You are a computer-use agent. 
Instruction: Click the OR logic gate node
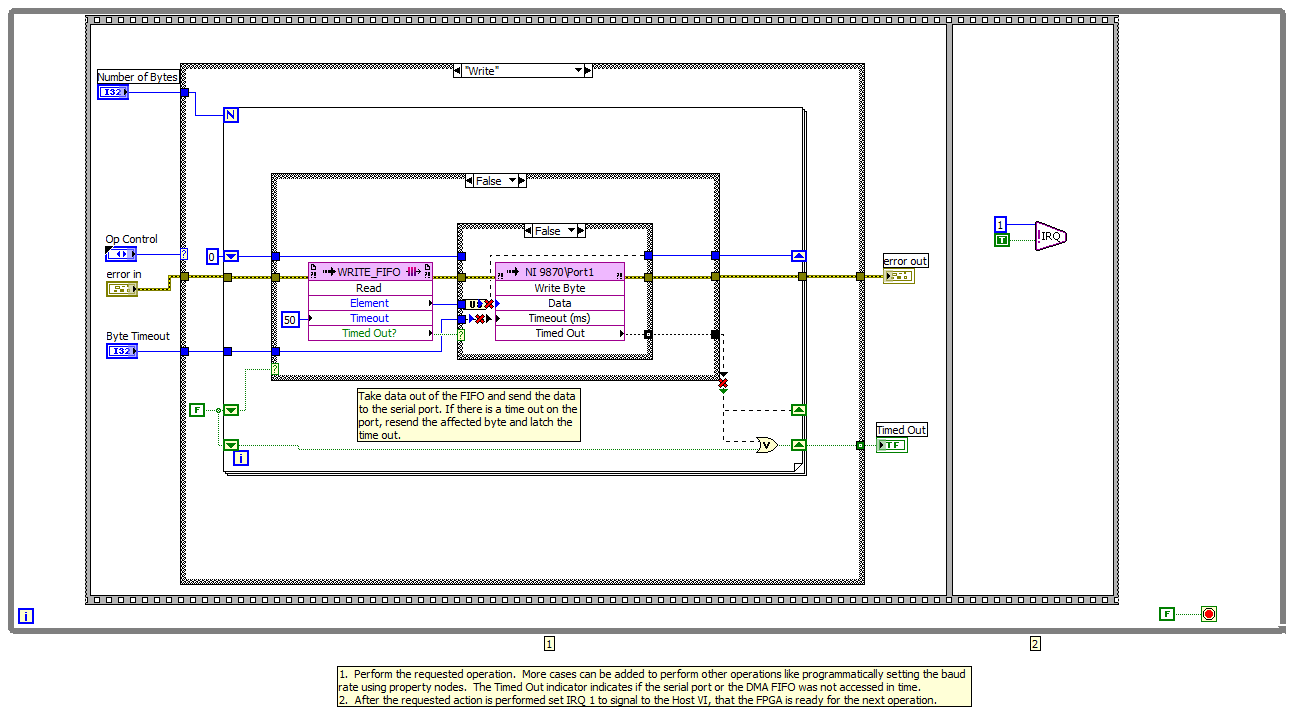click(766, 445)
